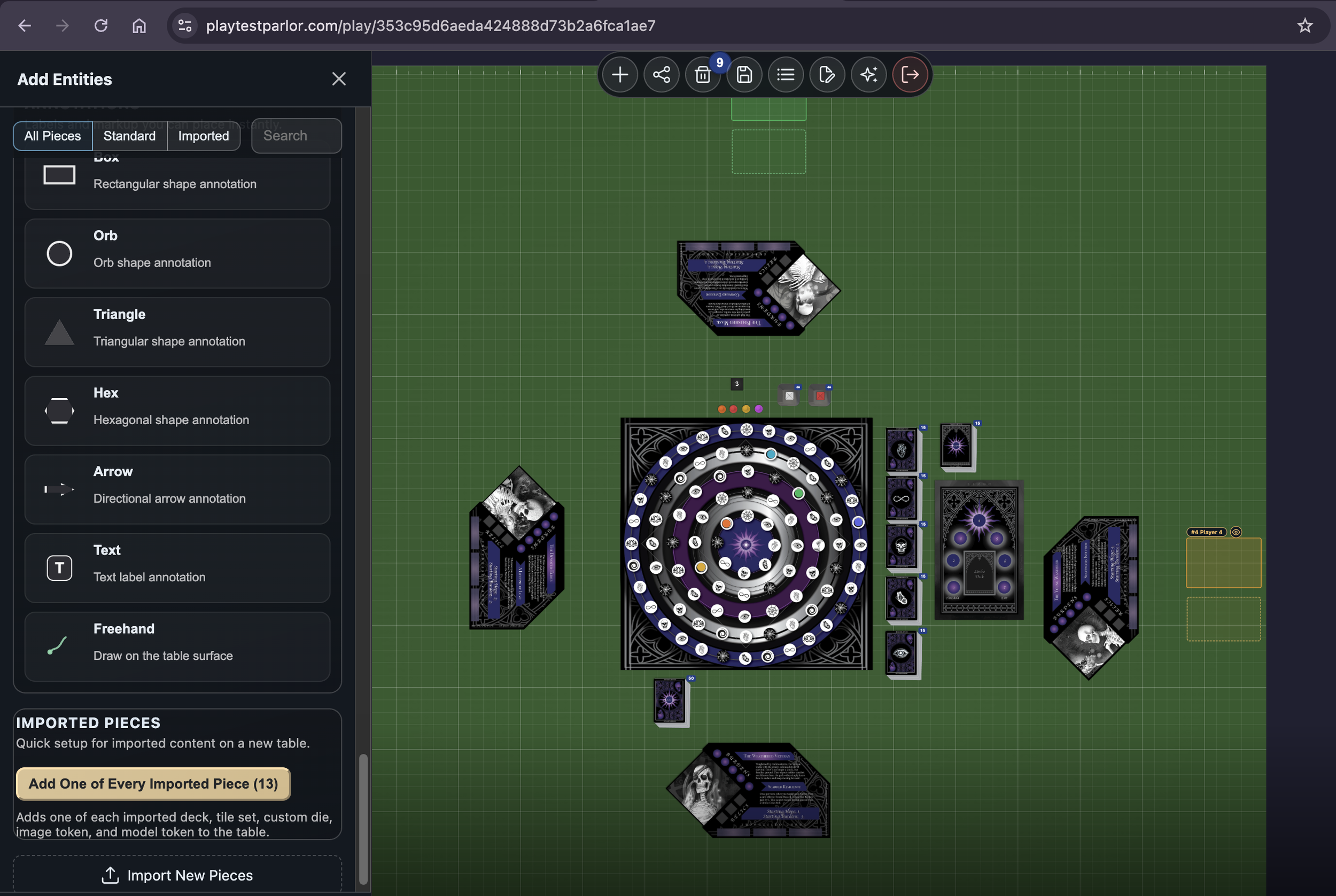Screen dimensions: 1336x896
Task: Click the red die above the board
Action: (x=821, y=395)
